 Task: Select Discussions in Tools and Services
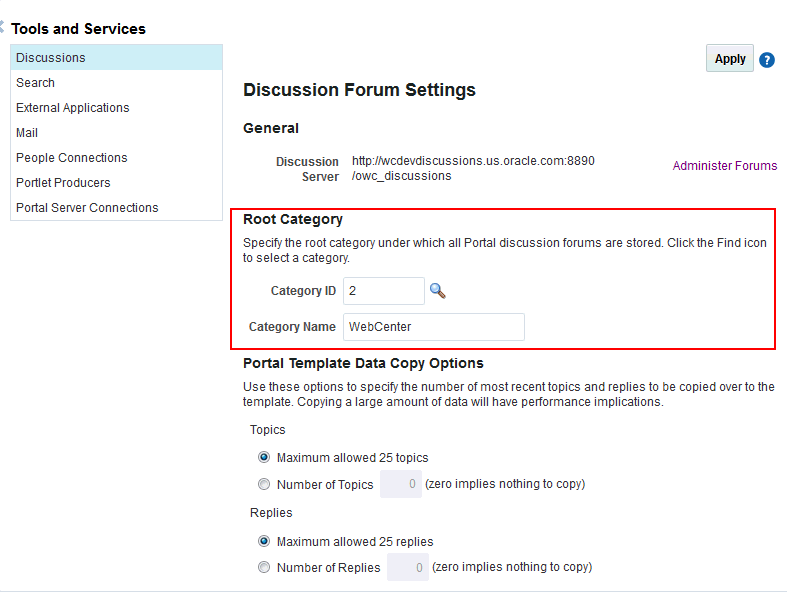pyautogui.click(x=116, y=57)
